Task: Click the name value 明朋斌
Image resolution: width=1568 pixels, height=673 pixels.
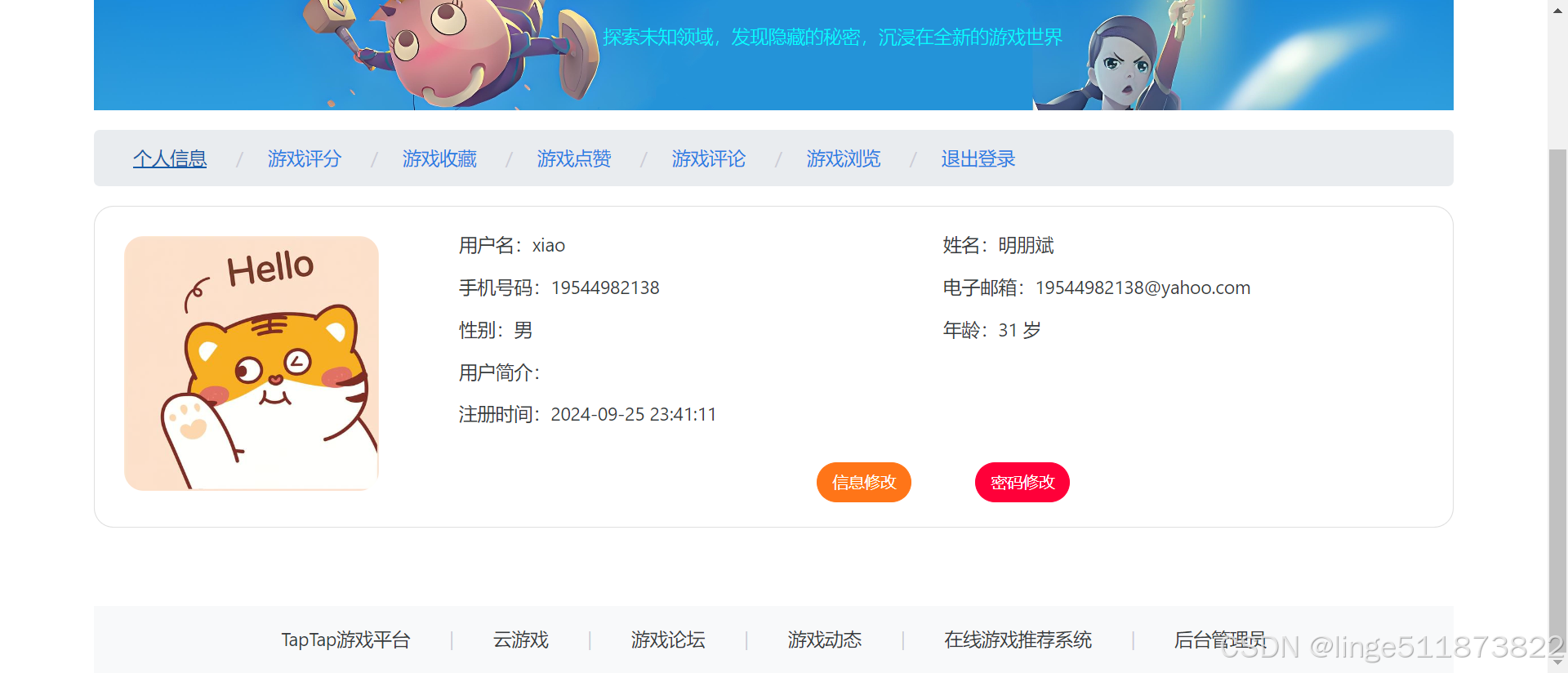Action: 1027,245
